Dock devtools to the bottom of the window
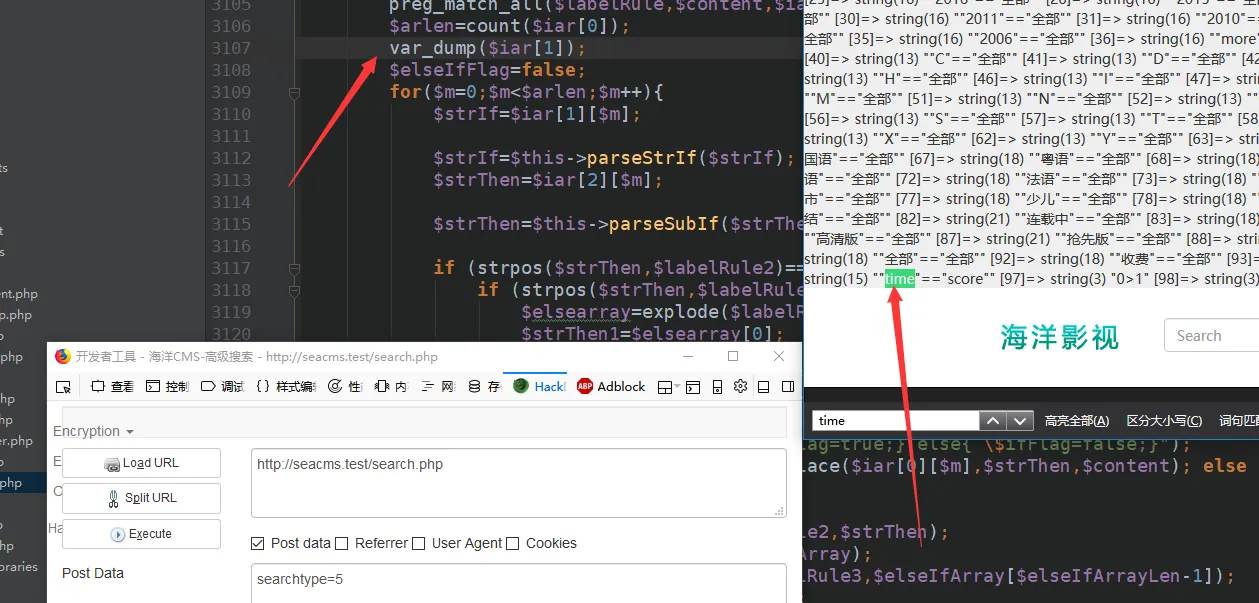This screenshot has height=603, width=1259. pyautogui.click(x=763, y=387)
